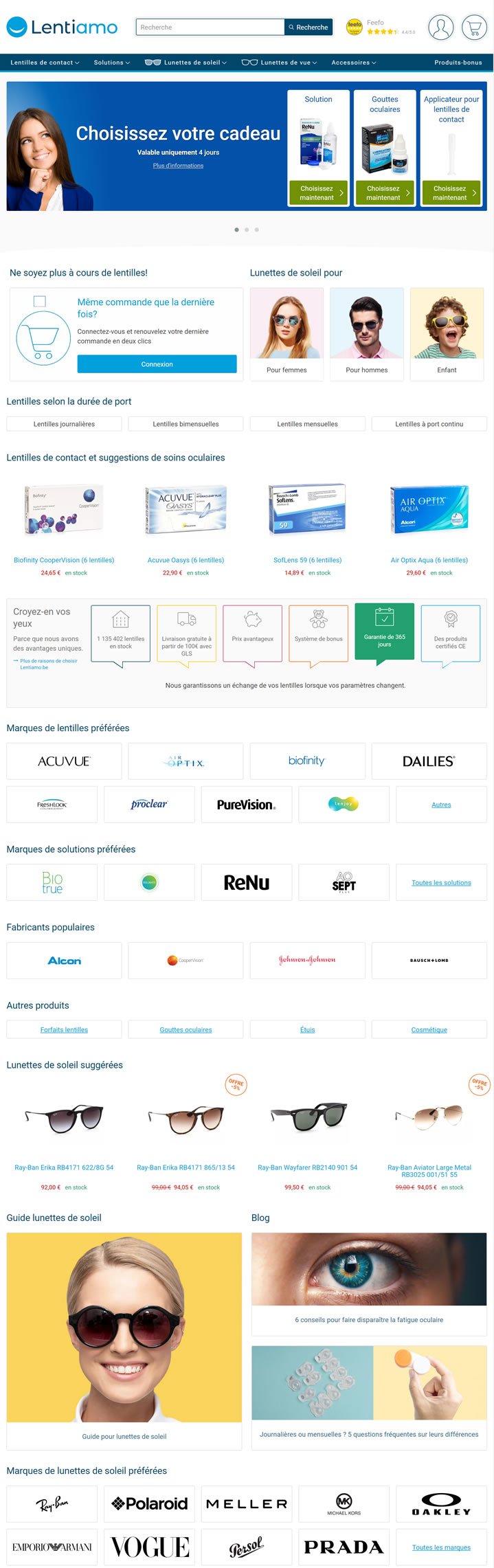Open the shopping cart icon

click(x=474, y=27)
